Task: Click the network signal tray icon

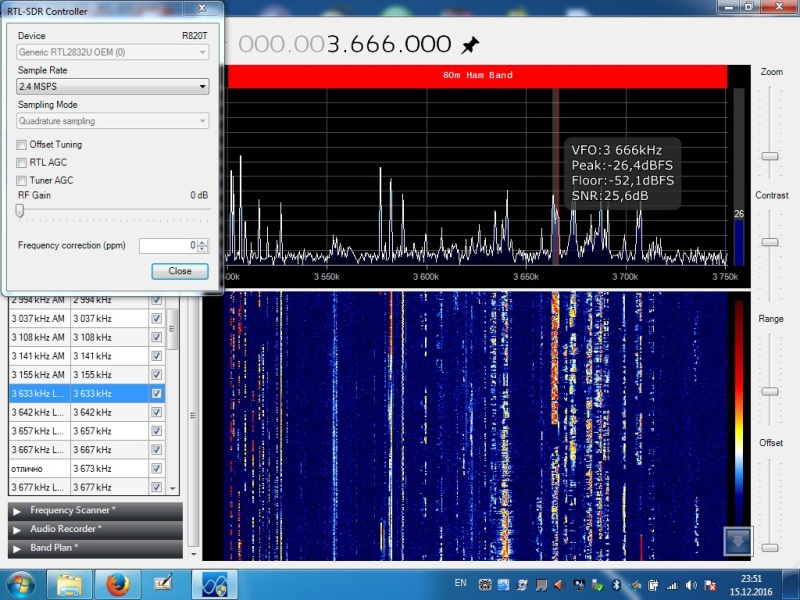Action: pos(672,585)
